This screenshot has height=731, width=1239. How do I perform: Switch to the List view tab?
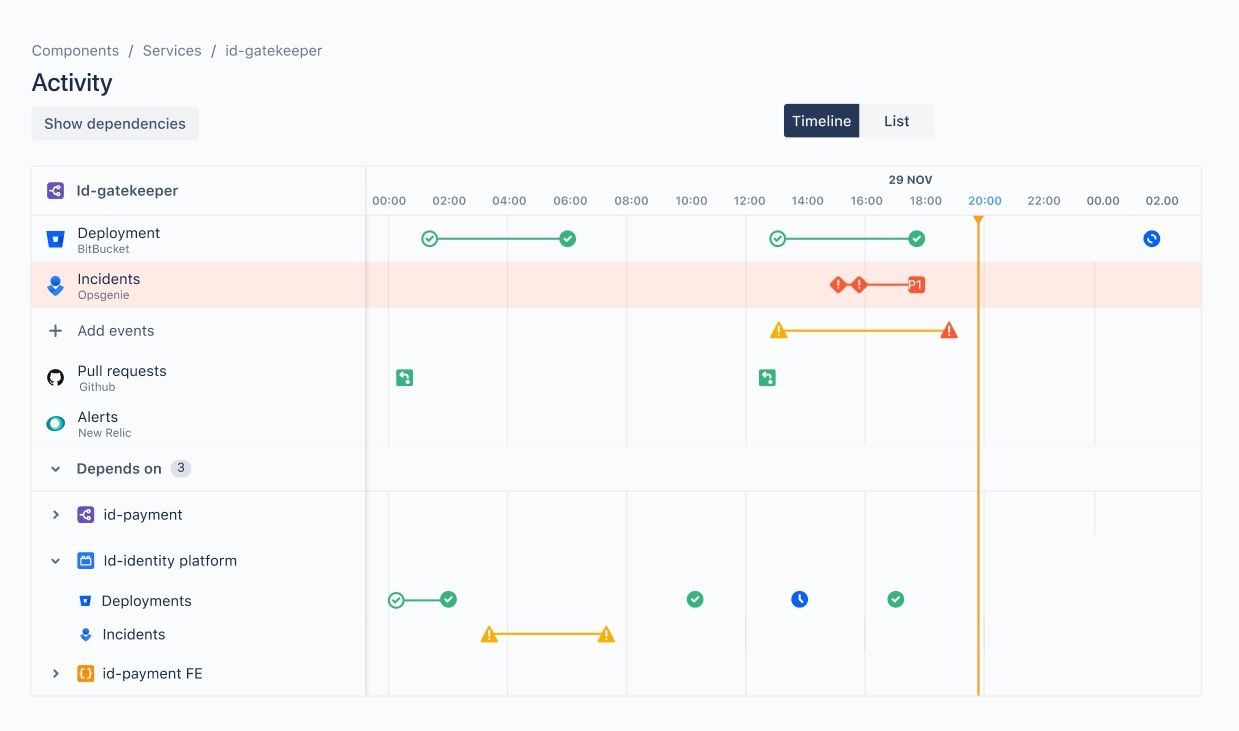click(896, 120)
